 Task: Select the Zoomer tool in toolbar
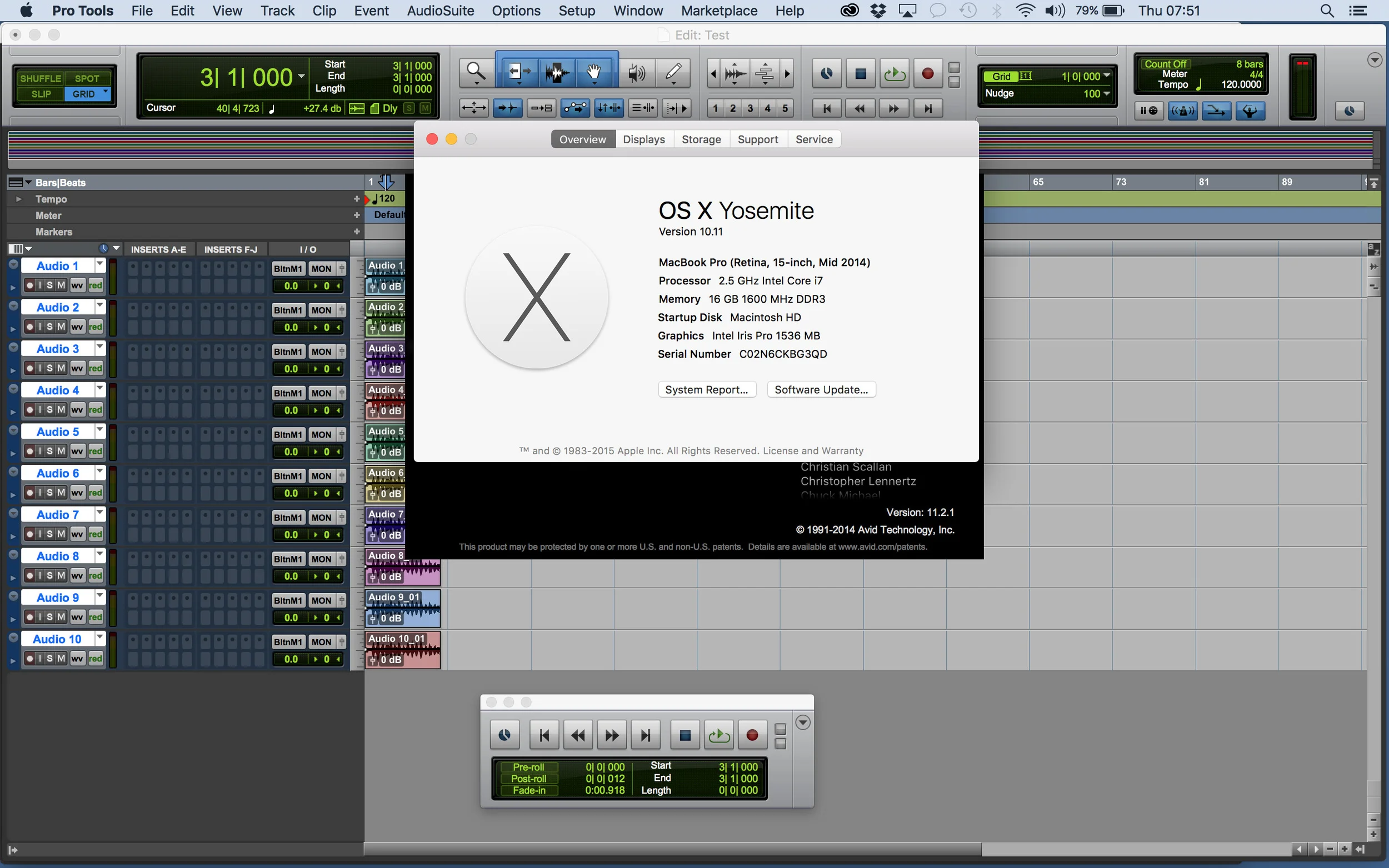pyautogui.click(x=476, y=73)
